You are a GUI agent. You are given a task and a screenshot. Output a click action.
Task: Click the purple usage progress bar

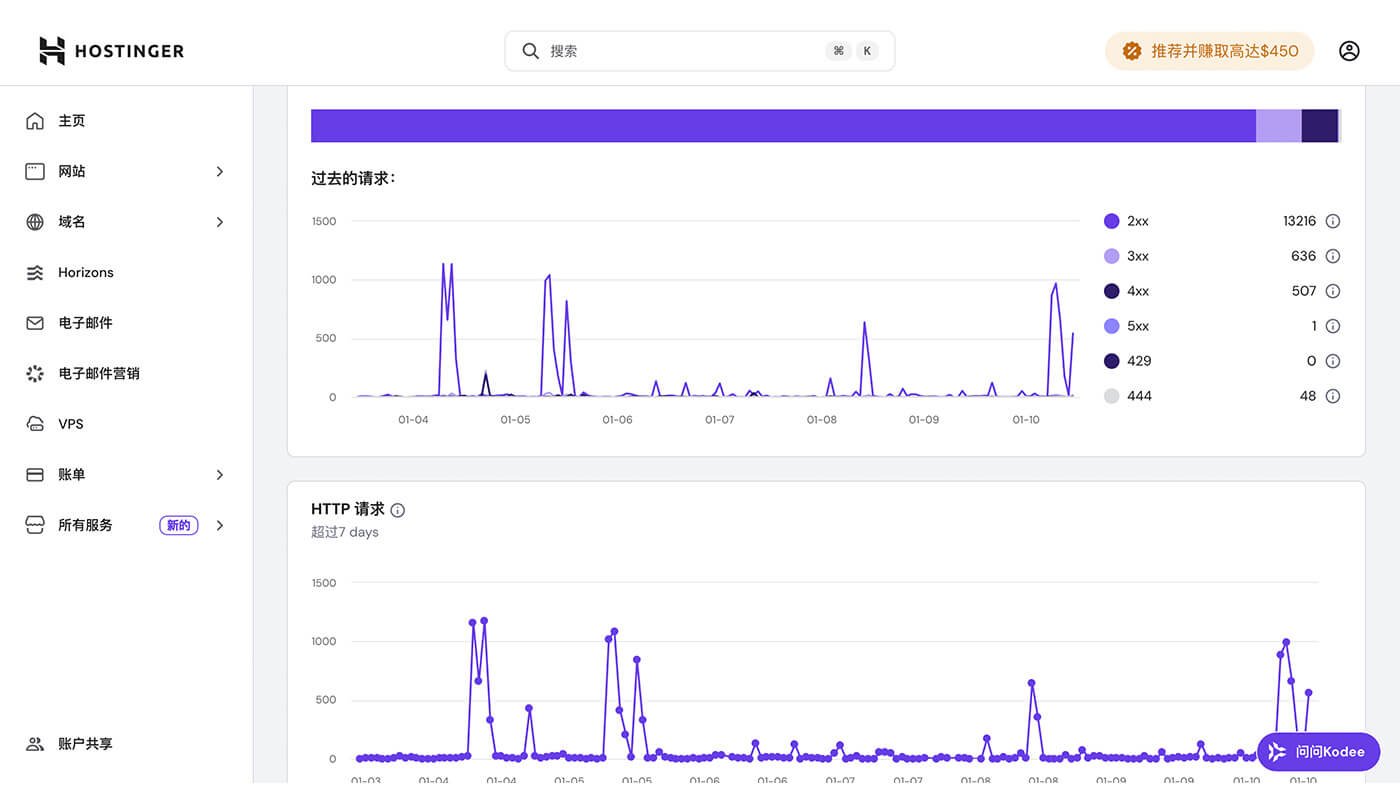(x=780, y=125)
